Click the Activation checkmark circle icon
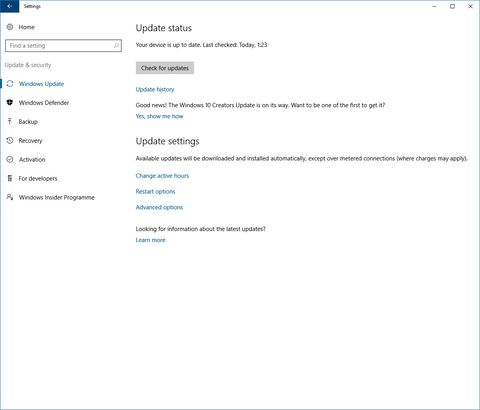The width and height of the screenshot is (480, 410). point(10,159)
